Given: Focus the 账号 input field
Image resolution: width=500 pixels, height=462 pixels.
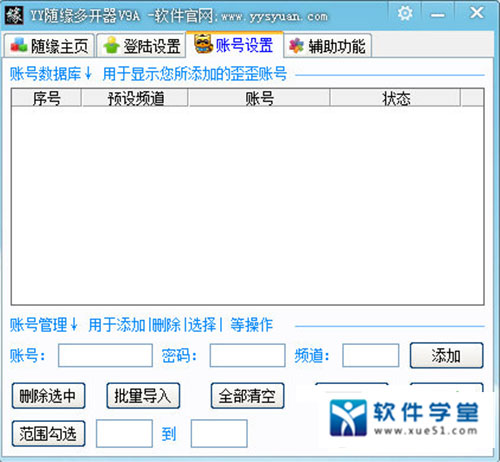Looking at the screenshot, I should 105,356.
